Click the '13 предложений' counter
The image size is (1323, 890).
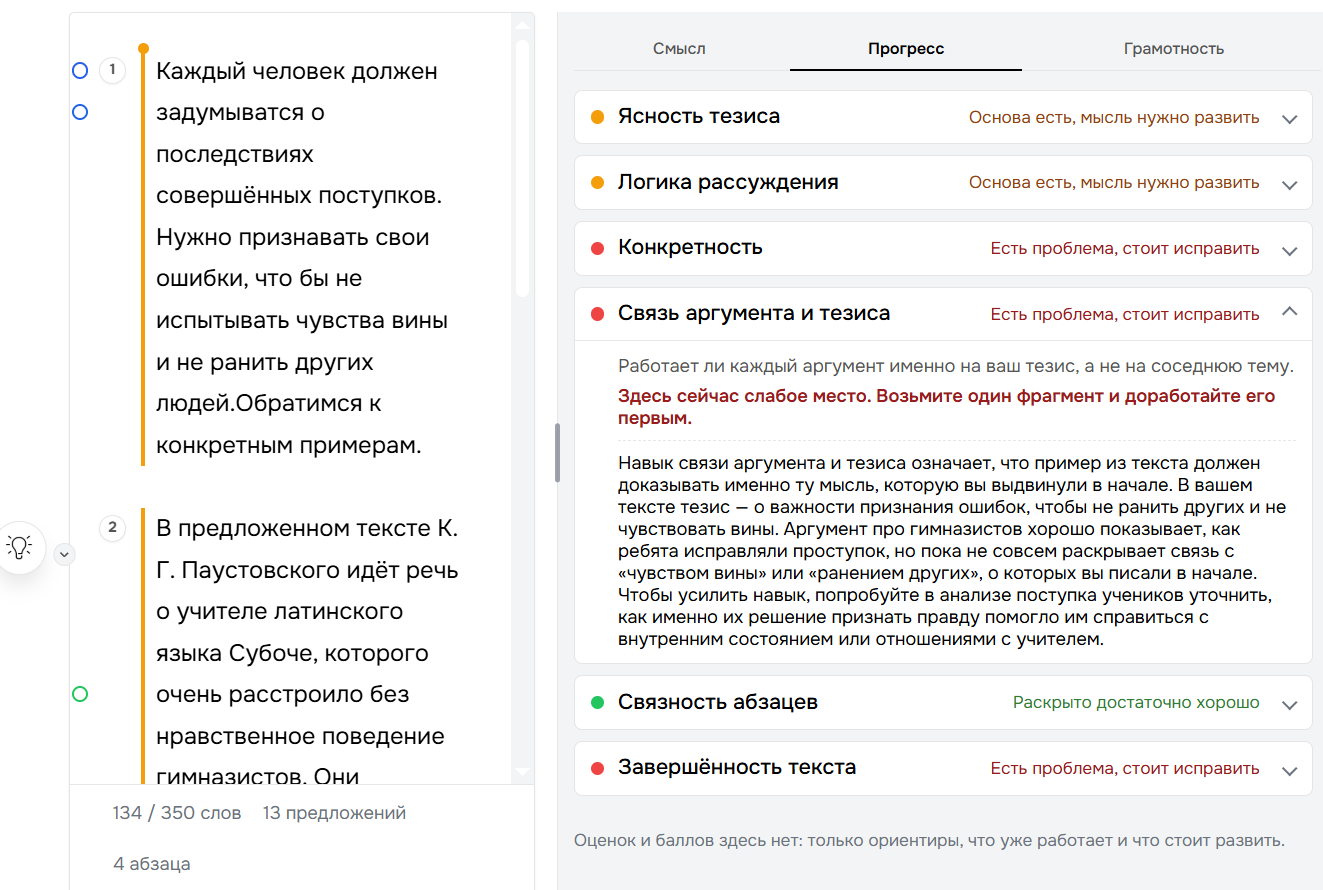334,813
